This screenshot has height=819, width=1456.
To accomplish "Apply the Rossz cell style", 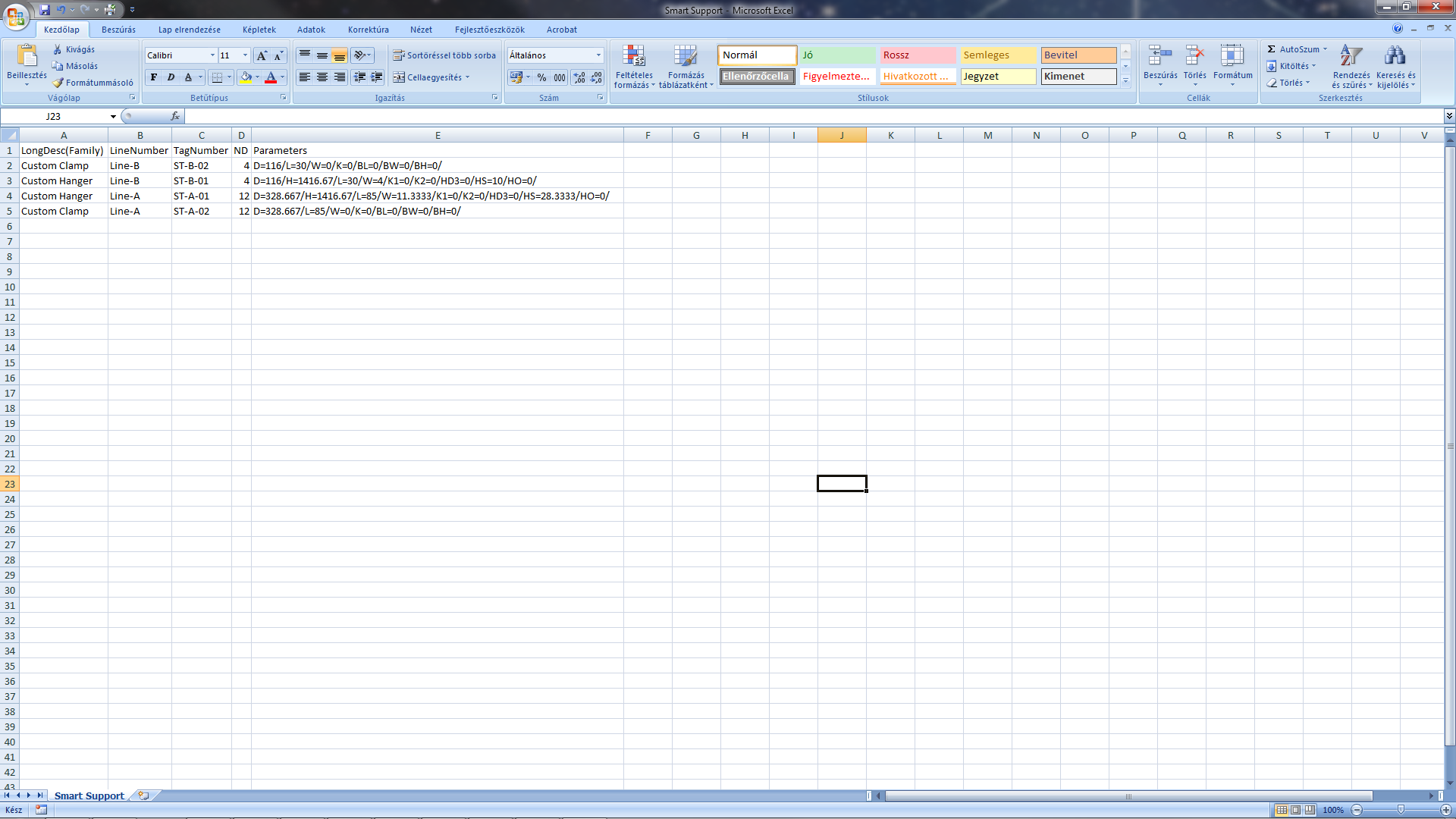I will 917,55.
